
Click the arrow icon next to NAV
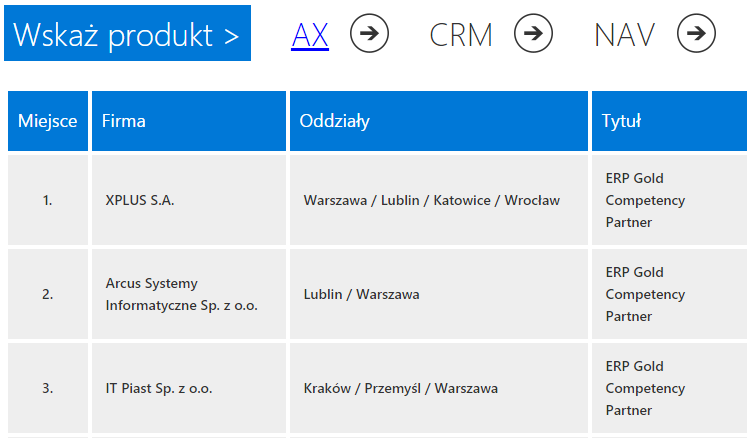pyautogui.click(x=696, y=33)
